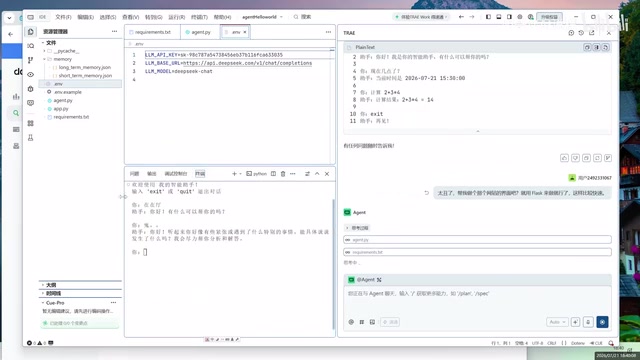
Task: Open the eye preview icon in the activity bar
Action: [31, 74]
